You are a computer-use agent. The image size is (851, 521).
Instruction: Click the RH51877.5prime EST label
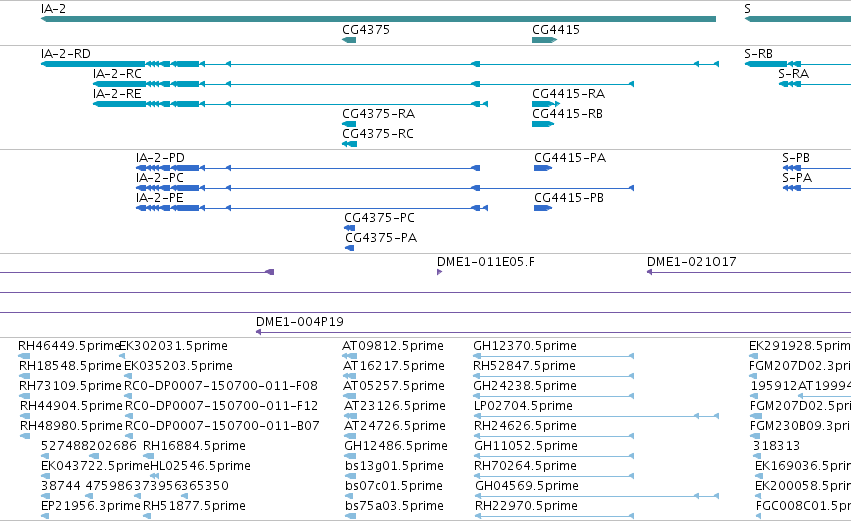pyautogui.click(x=194, y=507)
